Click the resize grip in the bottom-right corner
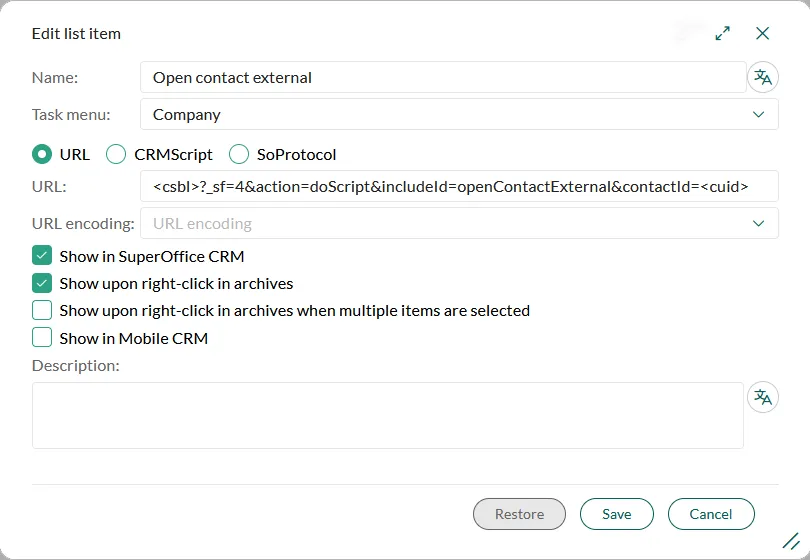The width and height of the screenshot is (810, 560). point(790,541)
